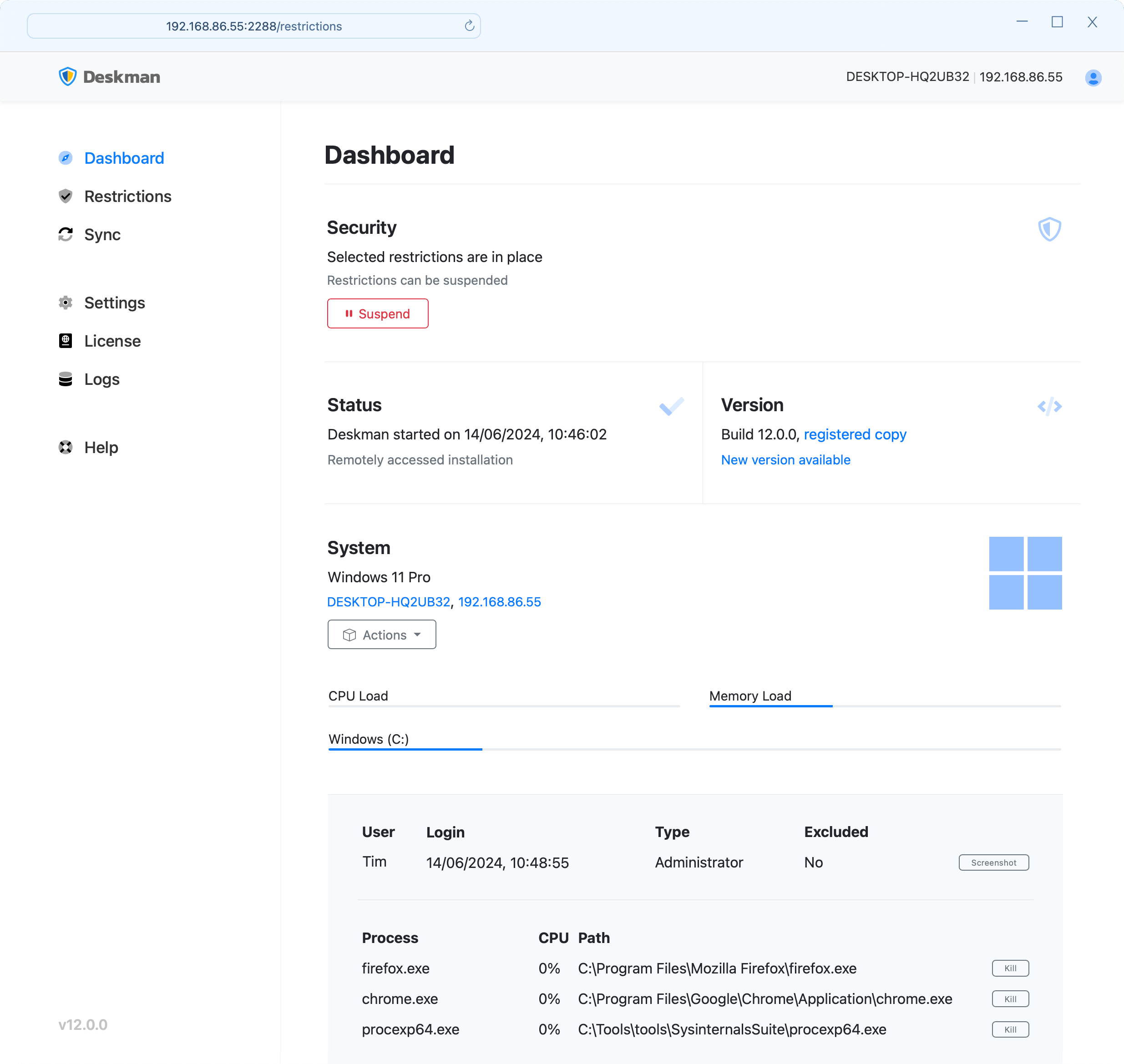Viewport: 1124px width, 1064px height.
Task: Click the v12.0.0 version label
Action: [83, 1025]
